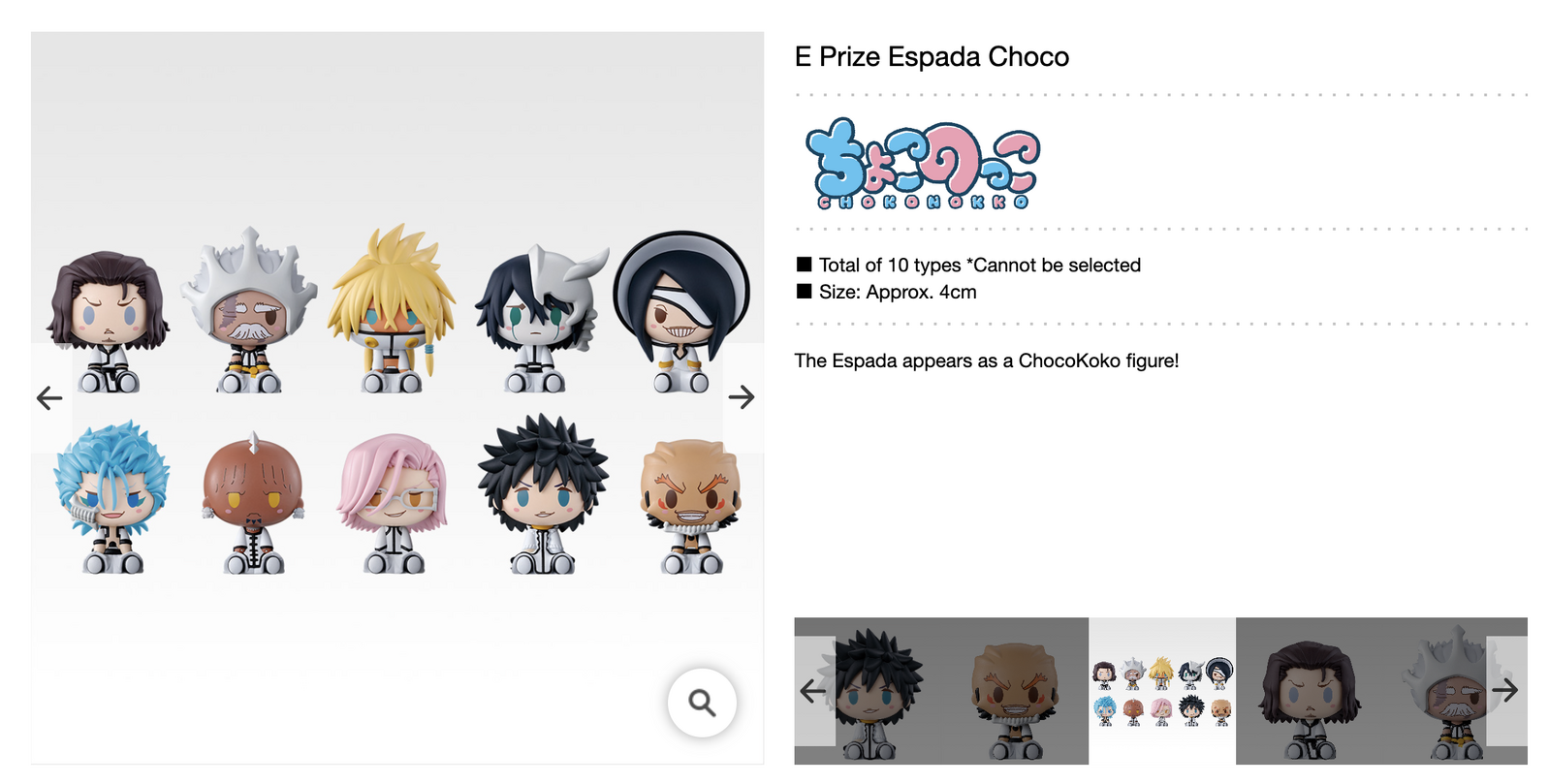Click the pink-haired figure with glasses

[393, 503]
